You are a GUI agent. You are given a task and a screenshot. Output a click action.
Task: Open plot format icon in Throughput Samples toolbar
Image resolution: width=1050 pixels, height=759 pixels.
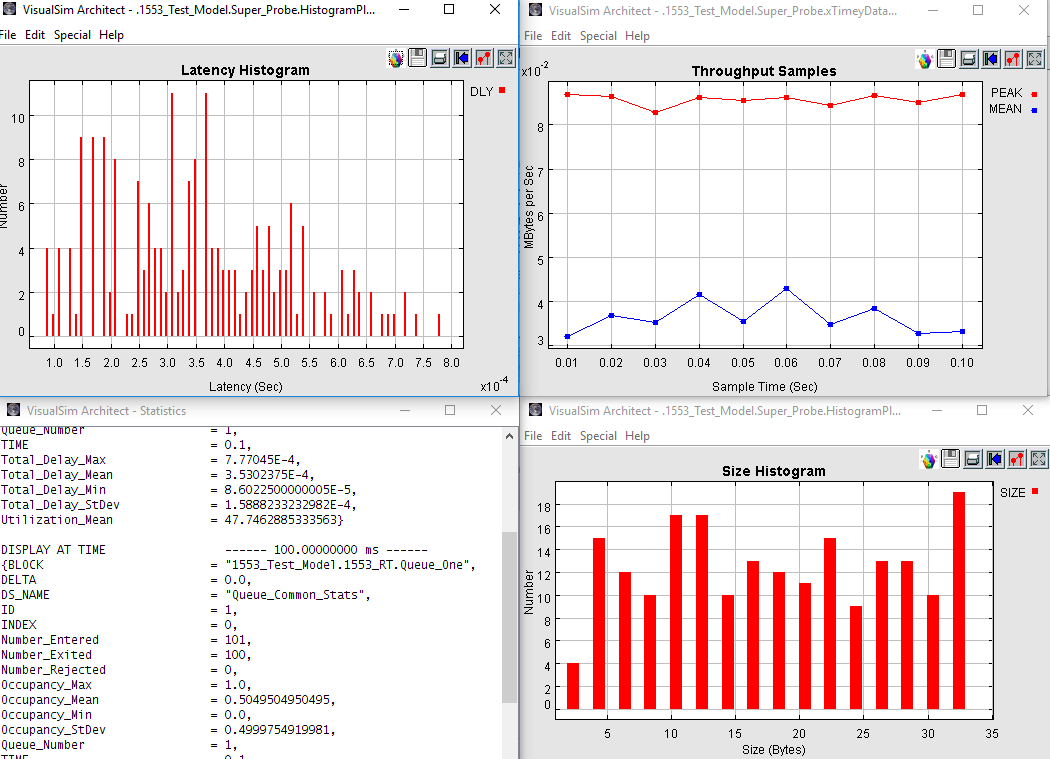[x=1013, y=59]
